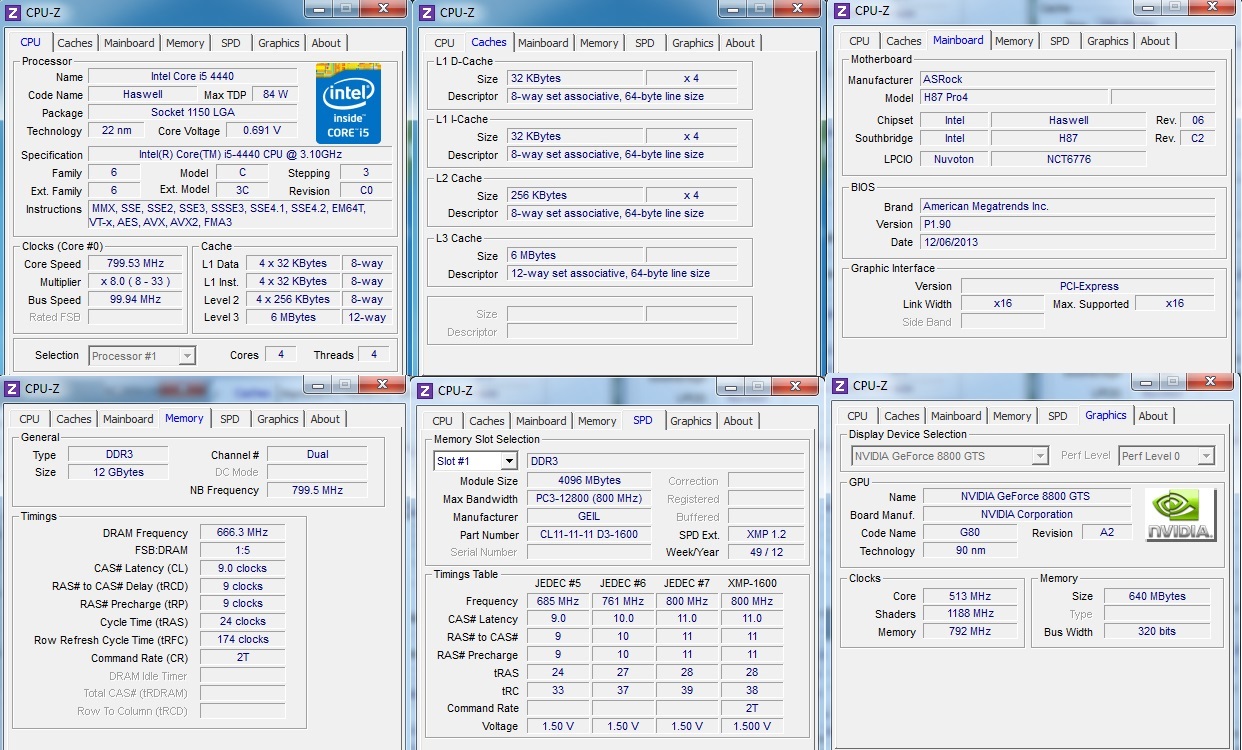Click CPU-Z title icon in the SPD tab window
This screenshot has height=750, width=1242.
425,390
